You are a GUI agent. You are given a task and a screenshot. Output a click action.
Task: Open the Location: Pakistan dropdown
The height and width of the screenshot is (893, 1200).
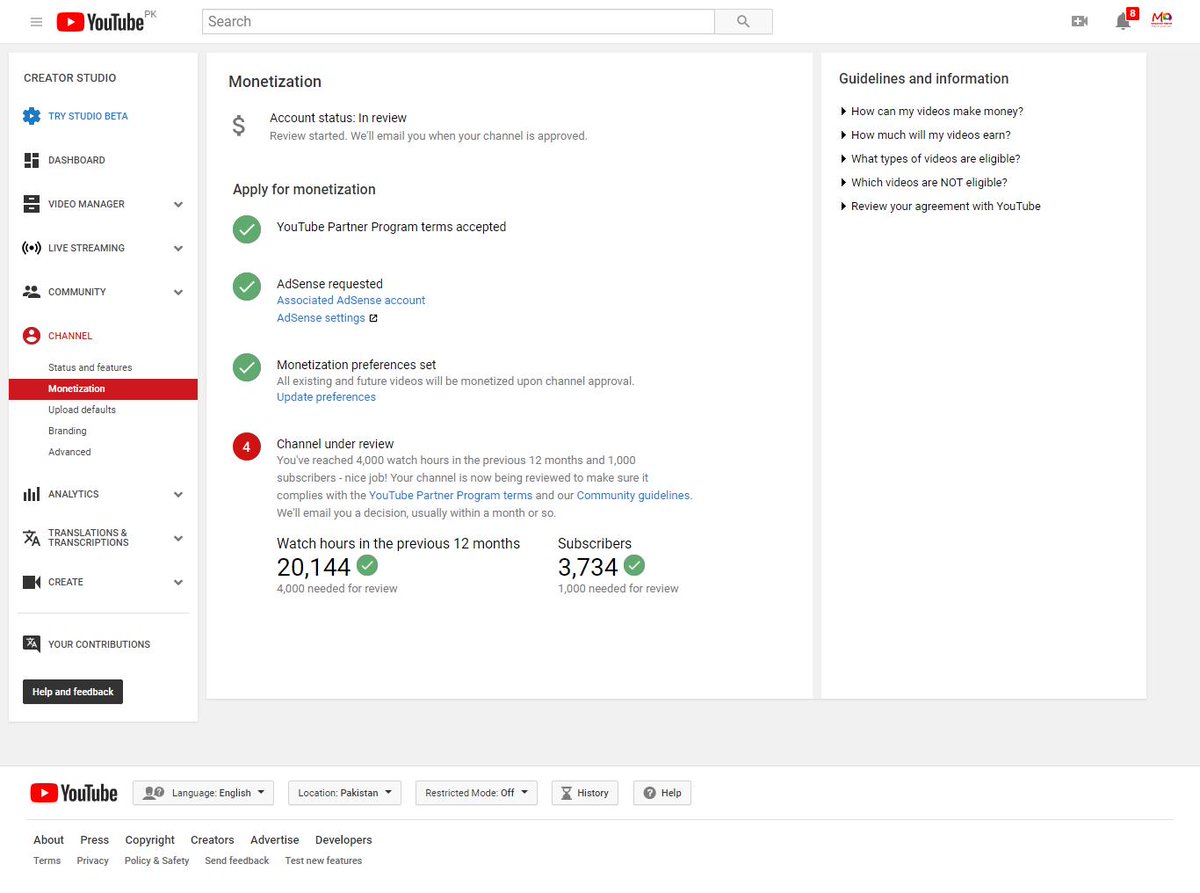345,793
